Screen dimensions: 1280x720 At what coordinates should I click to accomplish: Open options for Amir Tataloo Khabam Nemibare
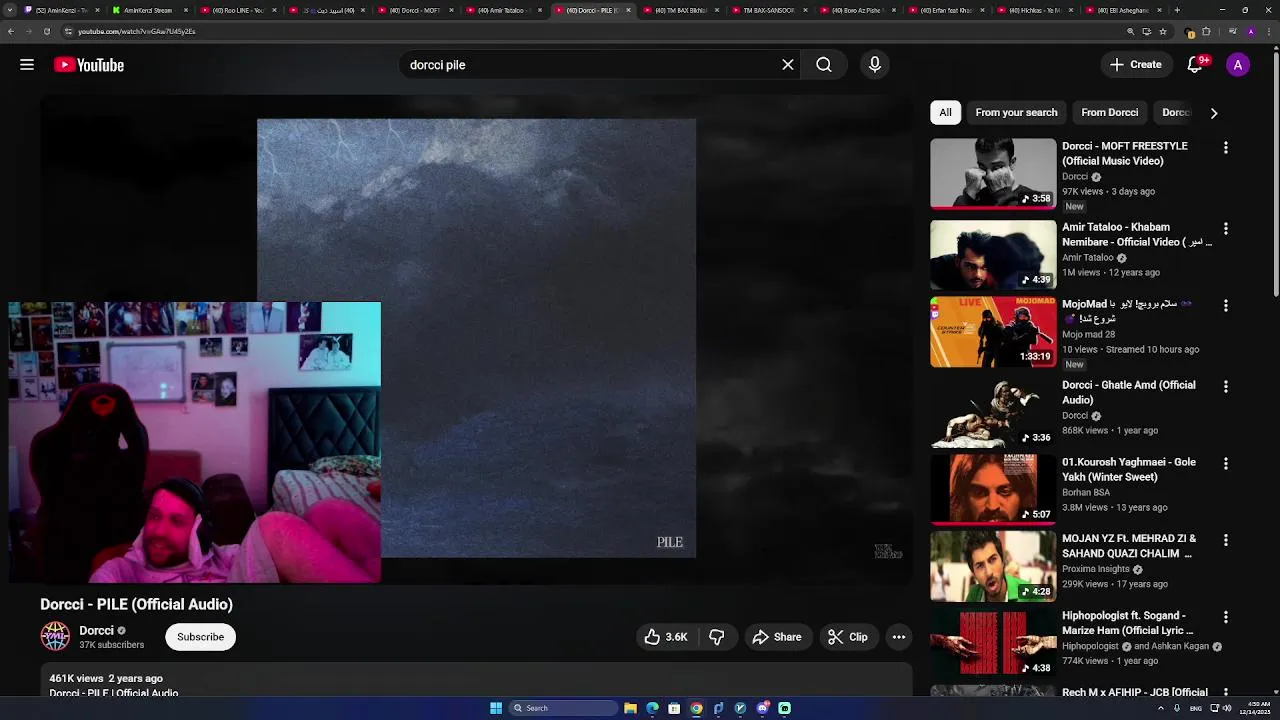1226,229
